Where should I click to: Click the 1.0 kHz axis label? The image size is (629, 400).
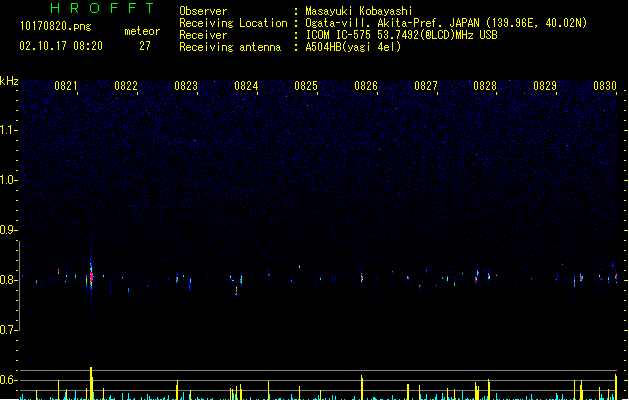(x=8, y=180)
